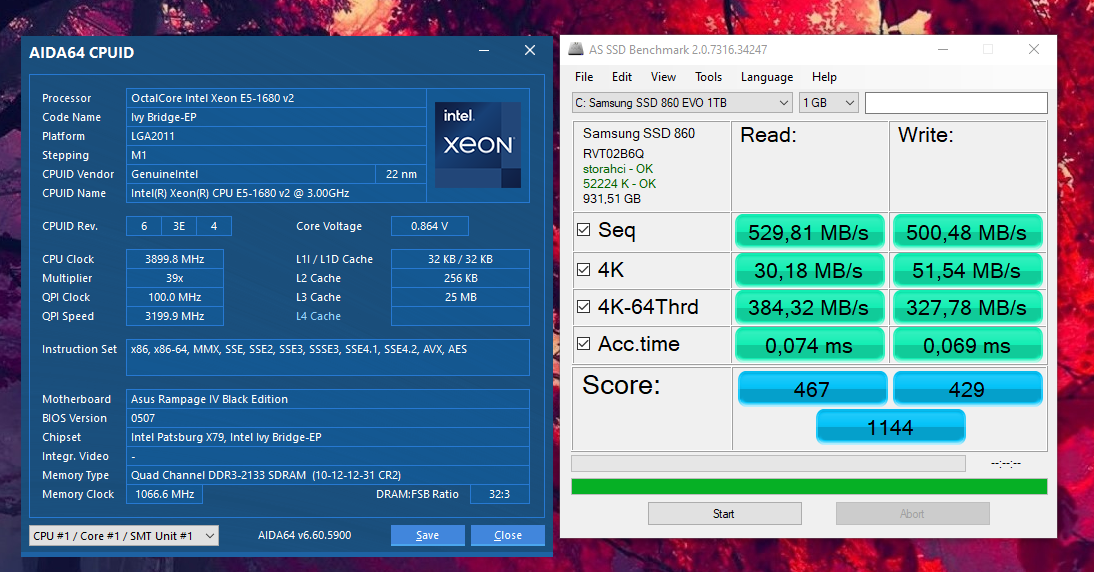Click the Seq read result 529,81 MB/s
Screen dimensions: 1094x572
pos(809,232)
